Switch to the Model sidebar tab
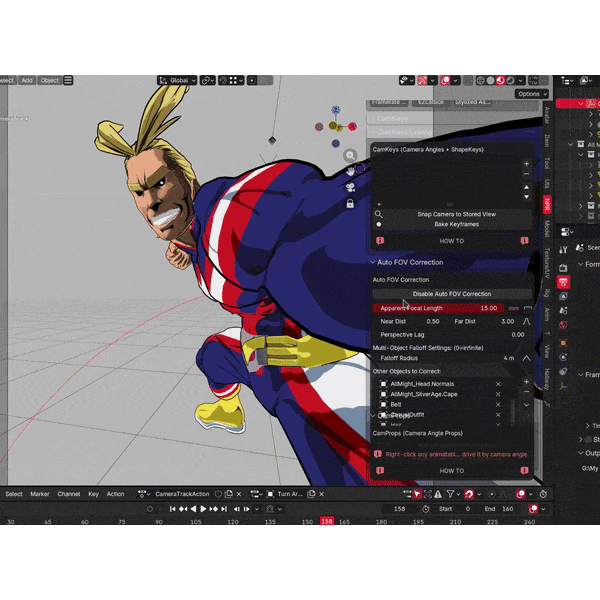The width and height of the screenshot is (600, 600). (x=547, y=228)
